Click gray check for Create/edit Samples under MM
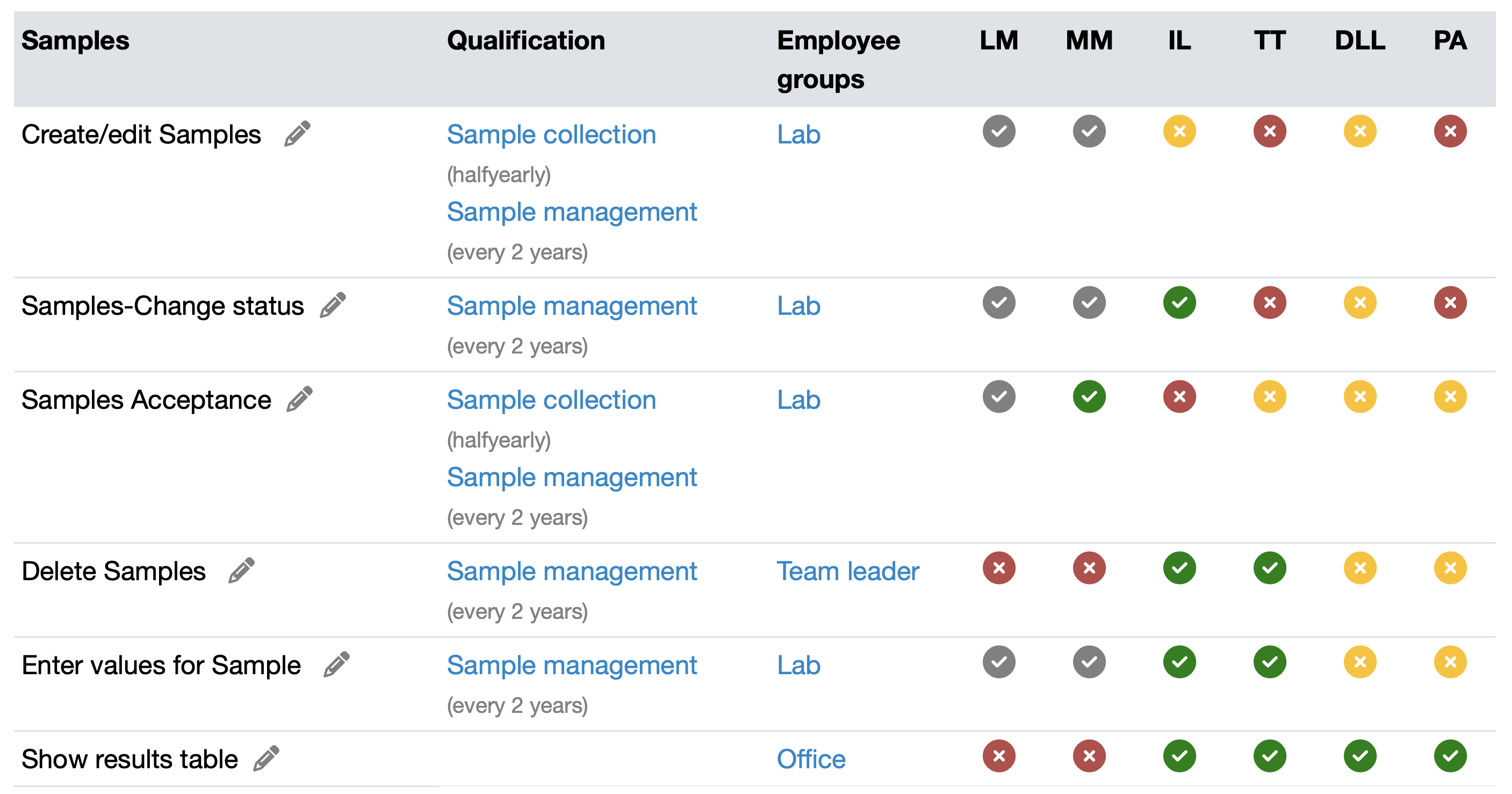 (1089, 132)
